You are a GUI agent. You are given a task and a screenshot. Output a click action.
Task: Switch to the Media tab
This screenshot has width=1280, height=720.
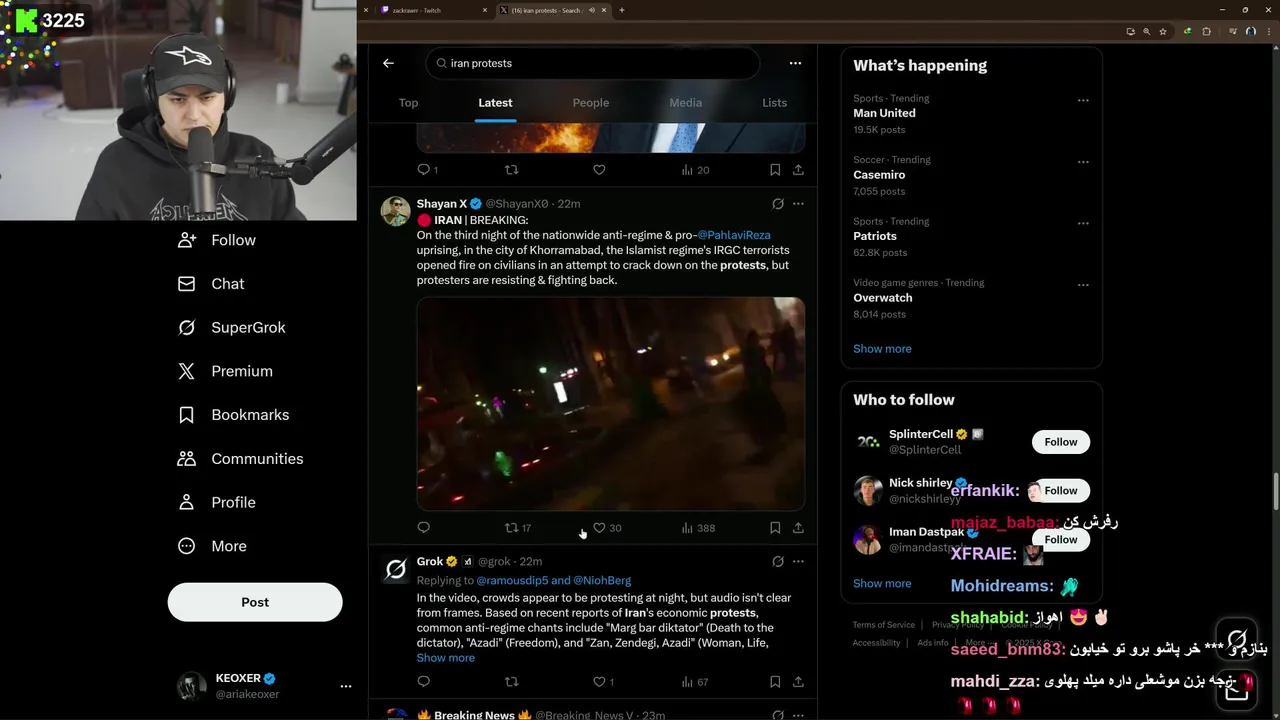click(685, 103)
